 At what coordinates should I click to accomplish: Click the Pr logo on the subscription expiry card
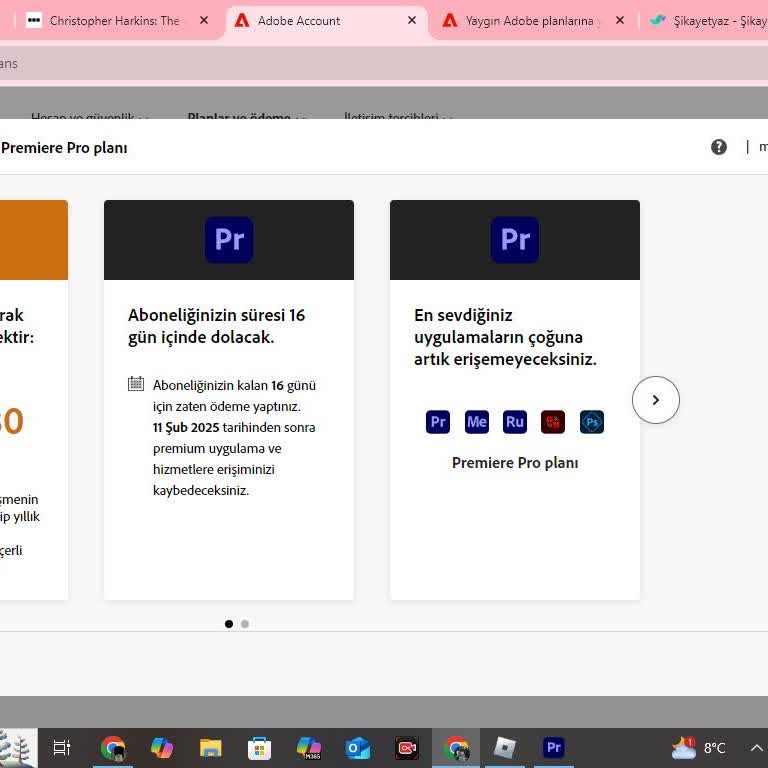pos(229,240)
